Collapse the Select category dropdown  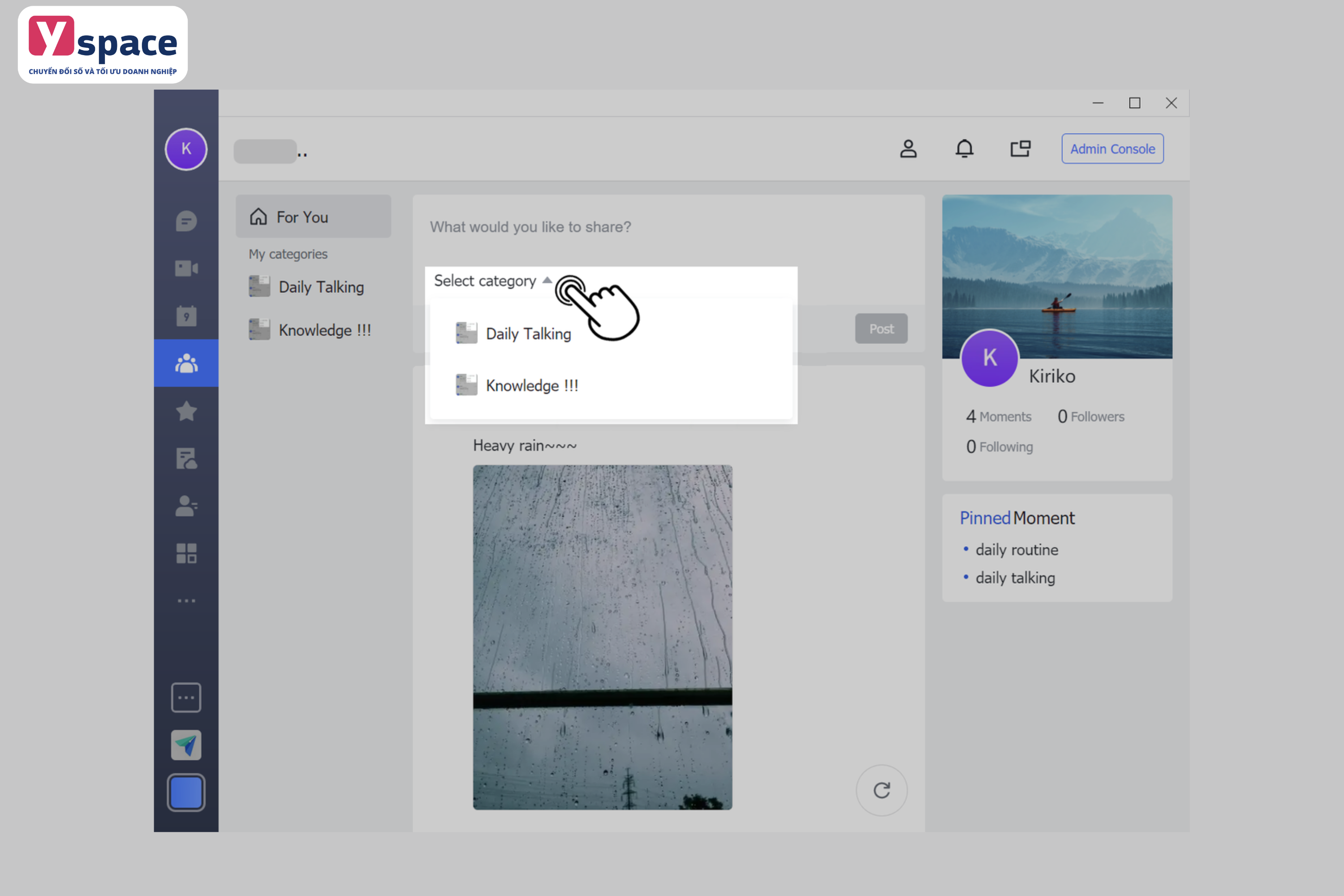pos(547,280)
